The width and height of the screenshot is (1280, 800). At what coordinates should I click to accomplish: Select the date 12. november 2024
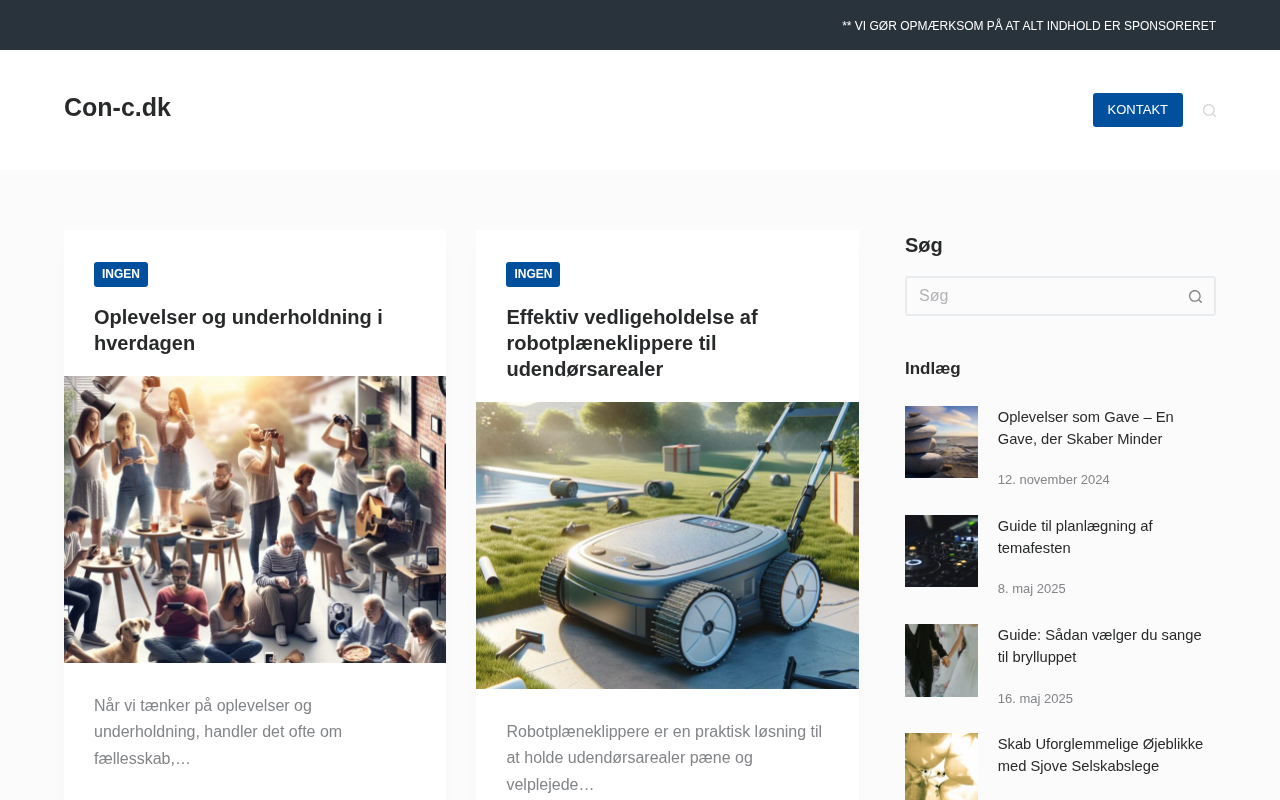click(x=1054, y=480)
